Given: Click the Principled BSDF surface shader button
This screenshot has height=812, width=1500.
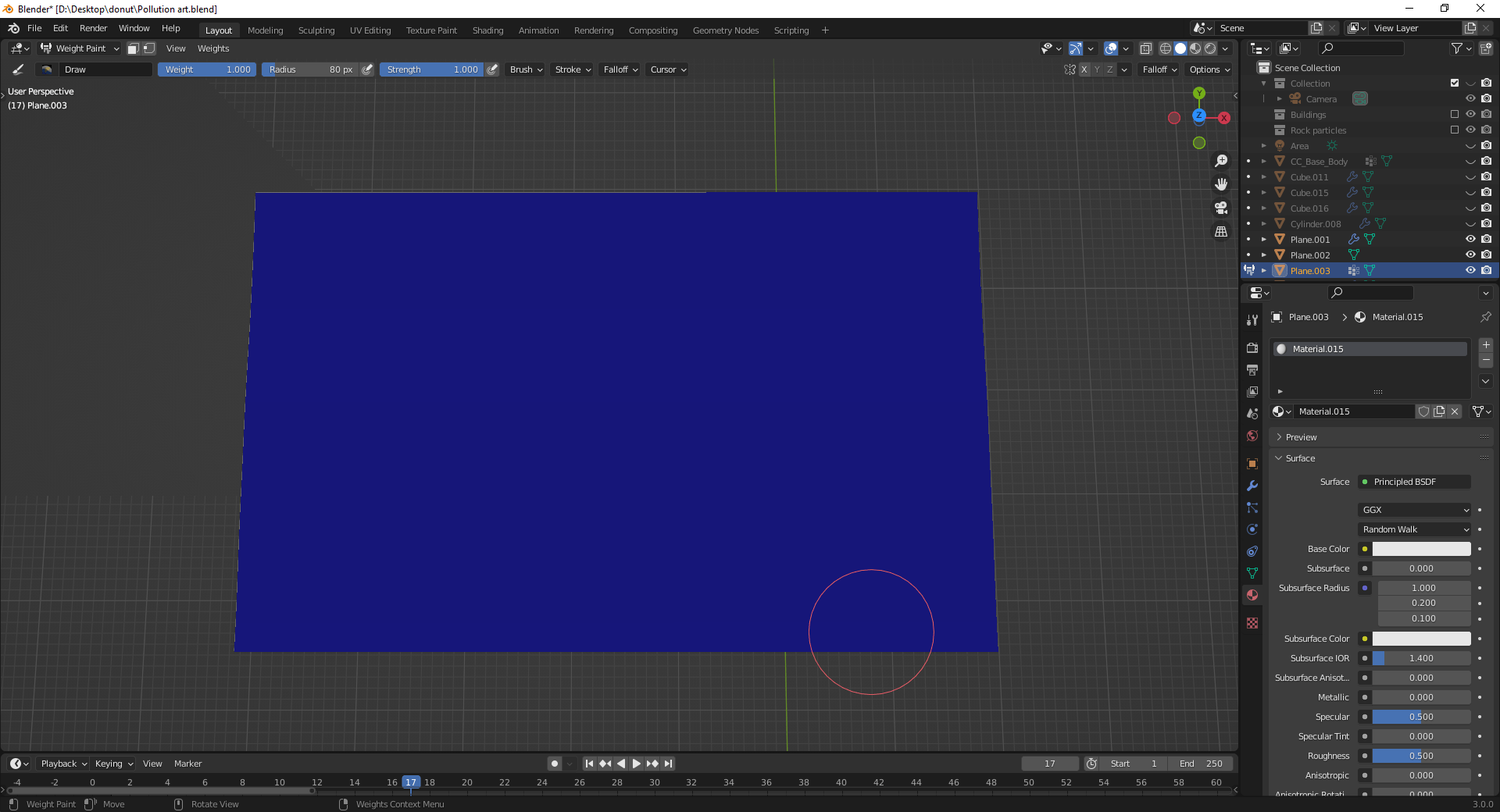Looking at the screenshot, I should (1415, 482).
